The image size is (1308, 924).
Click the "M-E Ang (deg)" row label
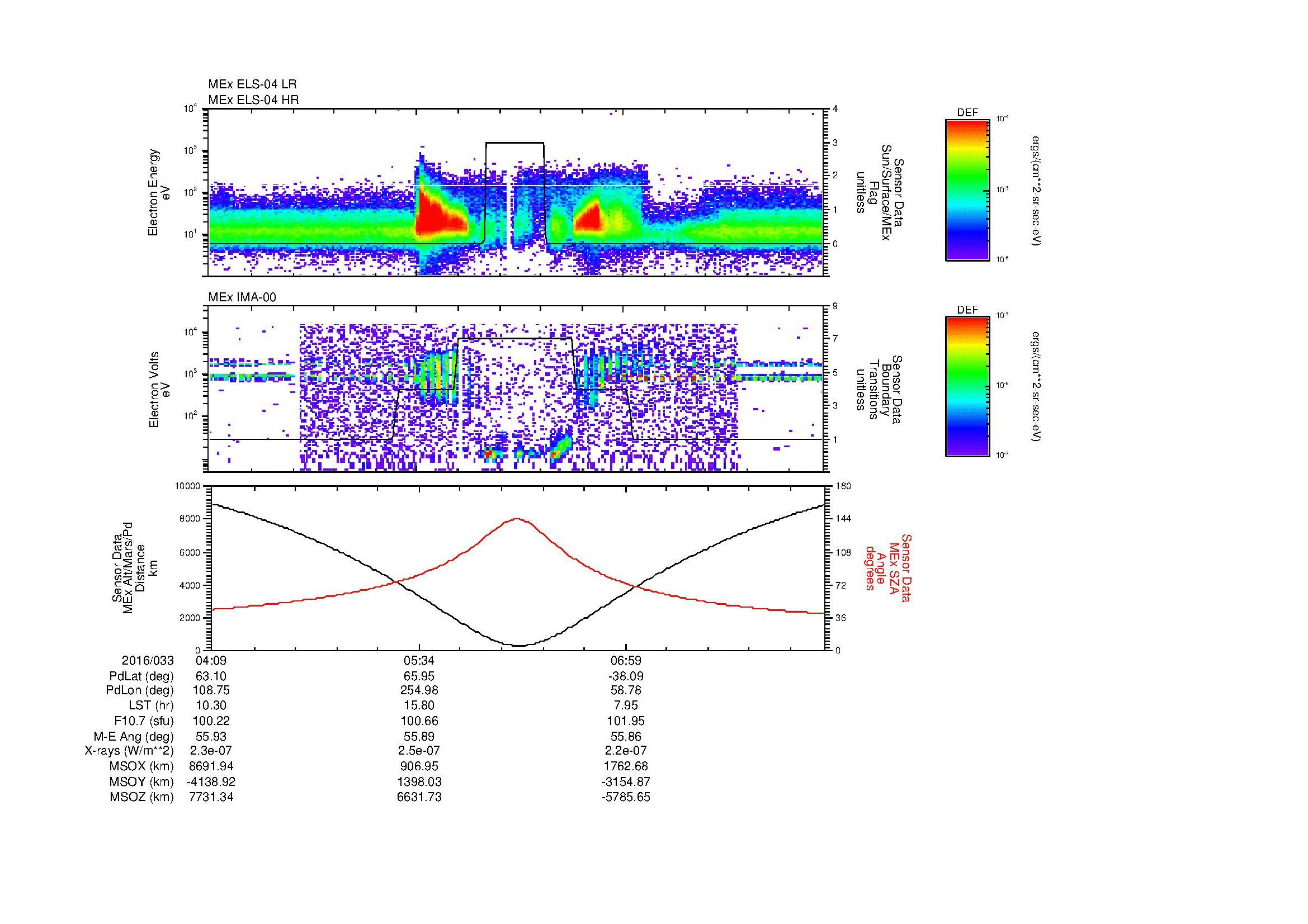click(134, 736)
